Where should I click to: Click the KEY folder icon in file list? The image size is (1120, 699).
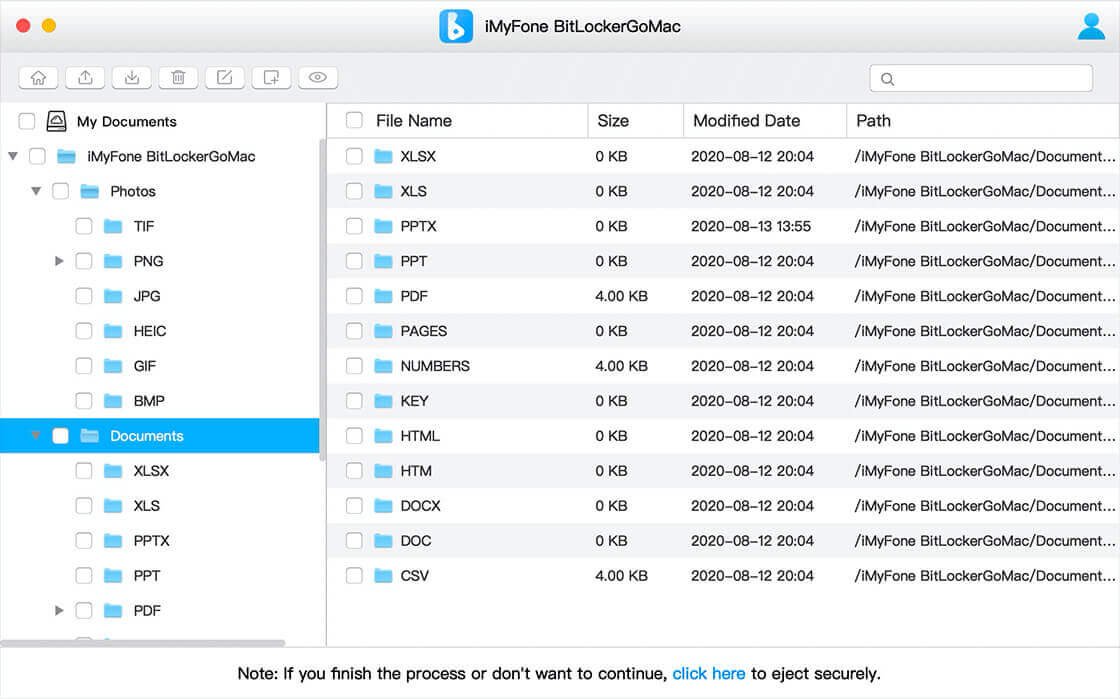[384, 401]
